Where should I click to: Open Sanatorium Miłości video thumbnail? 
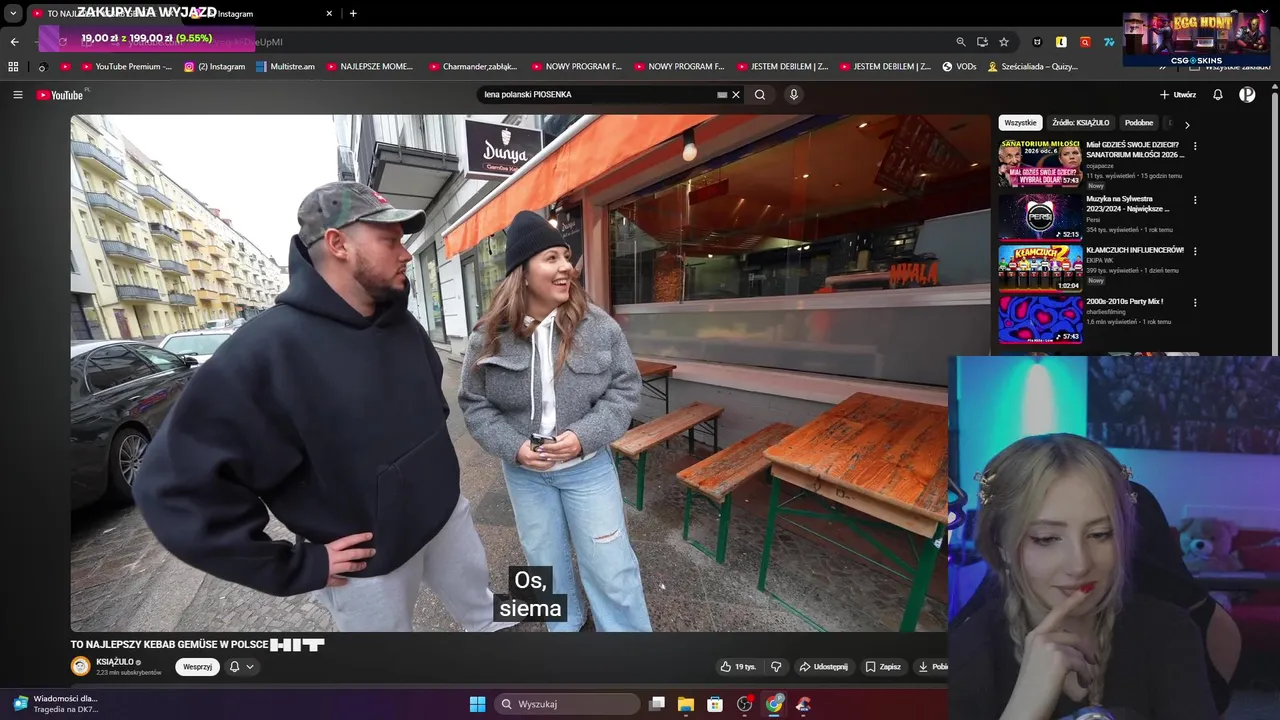[x=1040, y=163]
